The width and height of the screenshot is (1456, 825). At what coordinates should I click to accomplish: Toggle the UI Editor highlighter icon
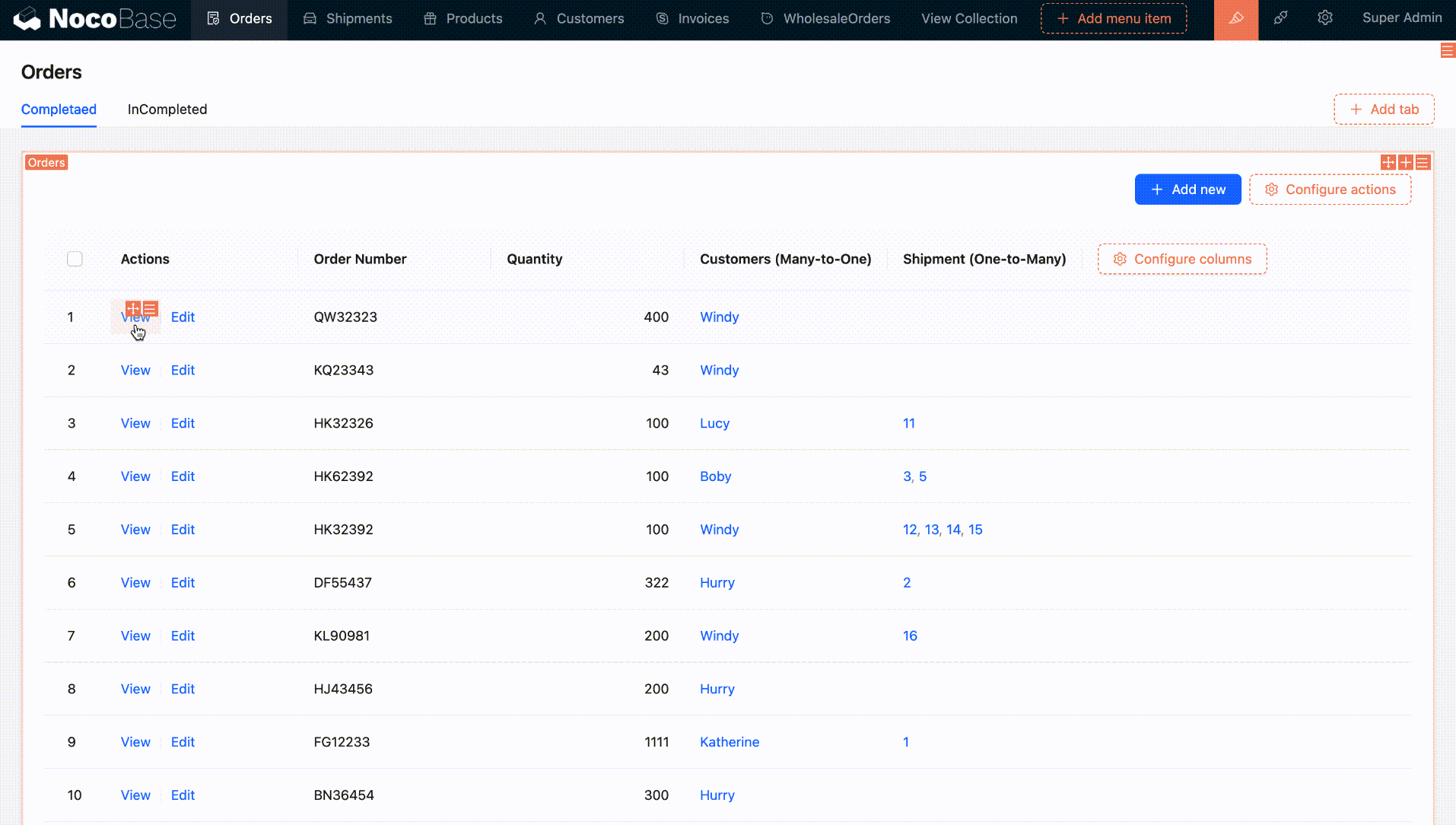pos(1235,19)
